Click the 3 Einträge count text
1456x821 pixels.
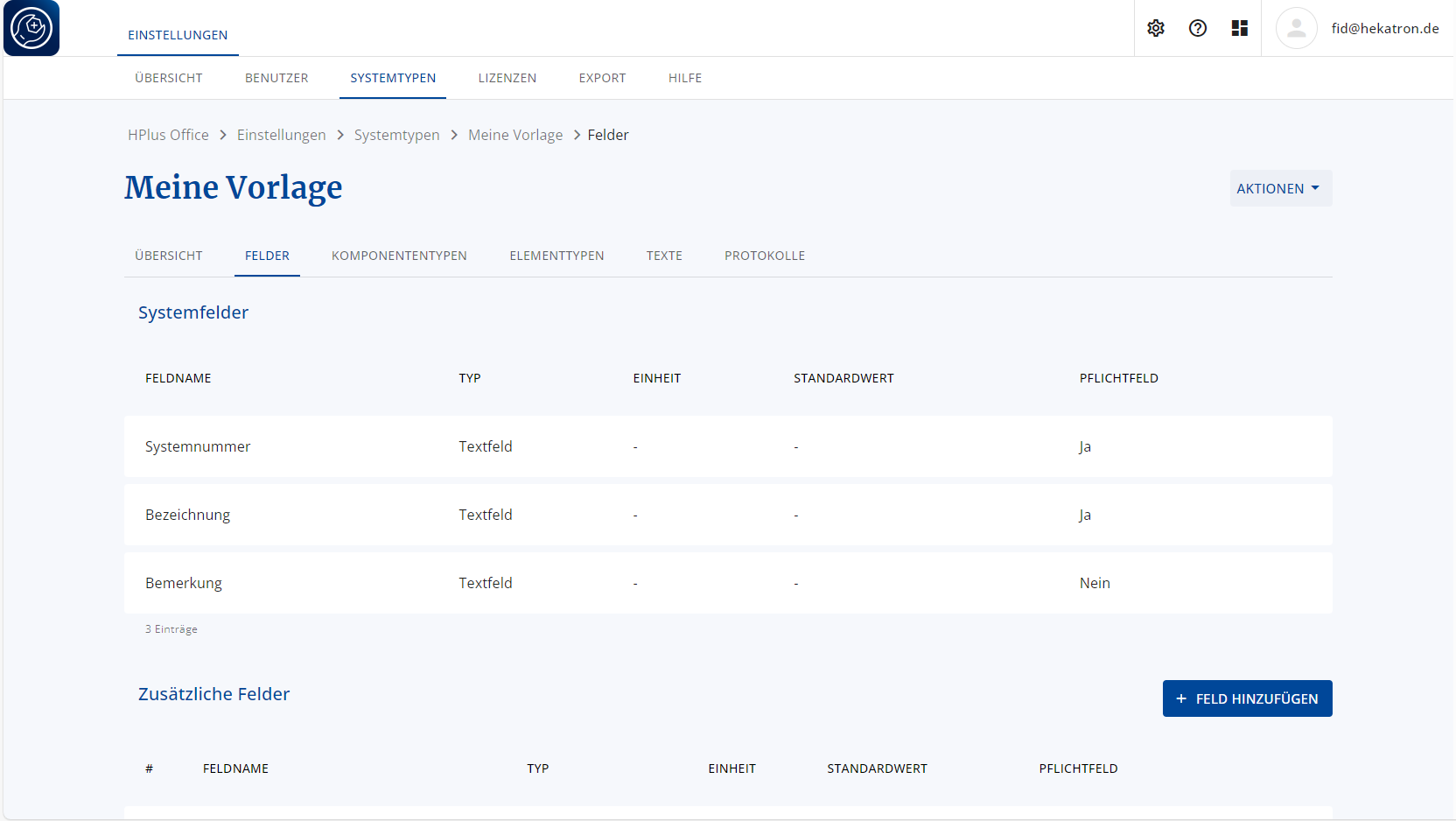click(171, 629)
